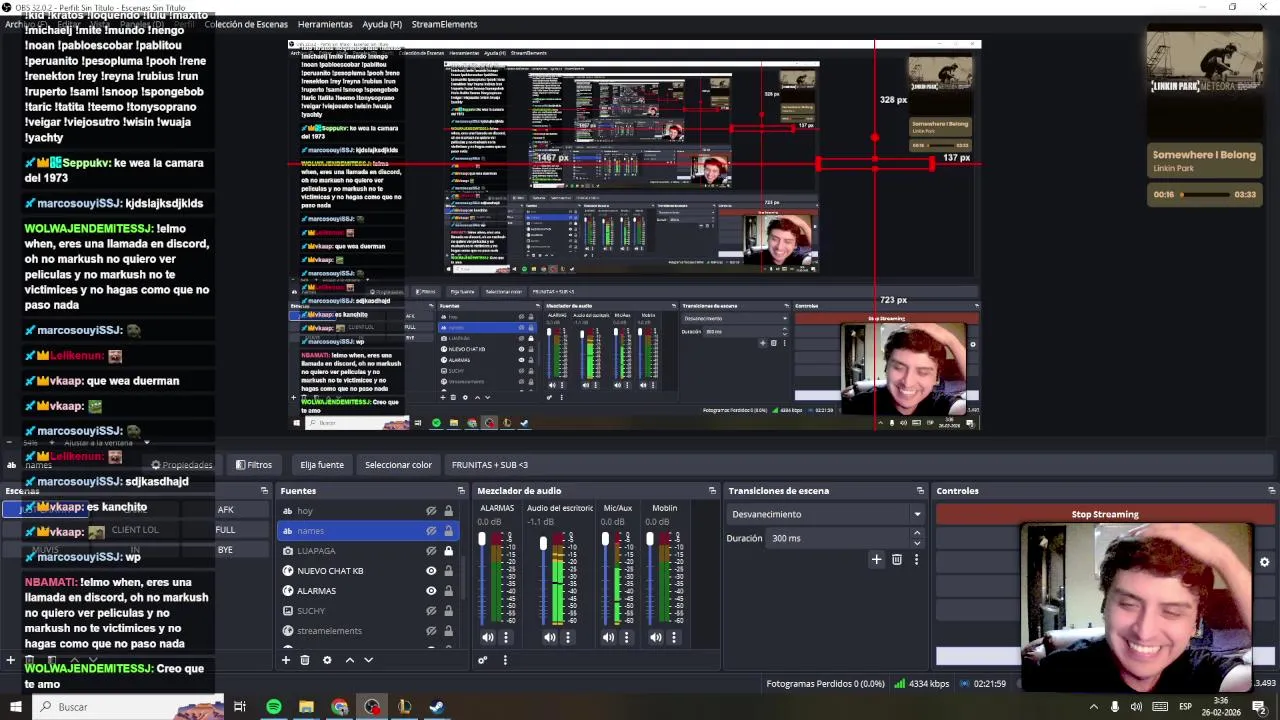
Task: Toggle visibility of names source
Action: (x=431, y=531)
